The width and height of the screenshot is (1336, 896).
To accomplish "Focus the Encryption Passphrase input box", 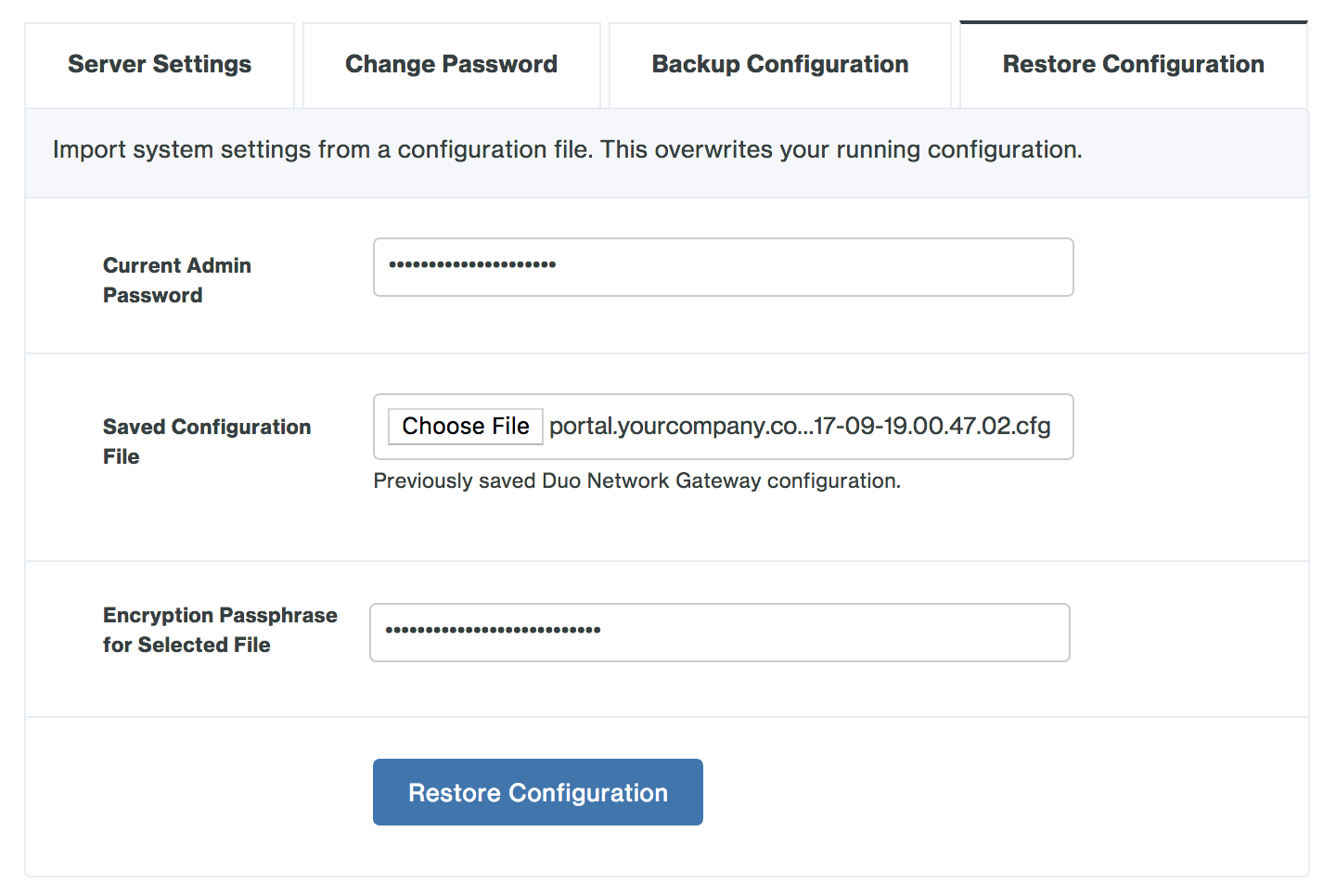I will click(x=720, y=632).
